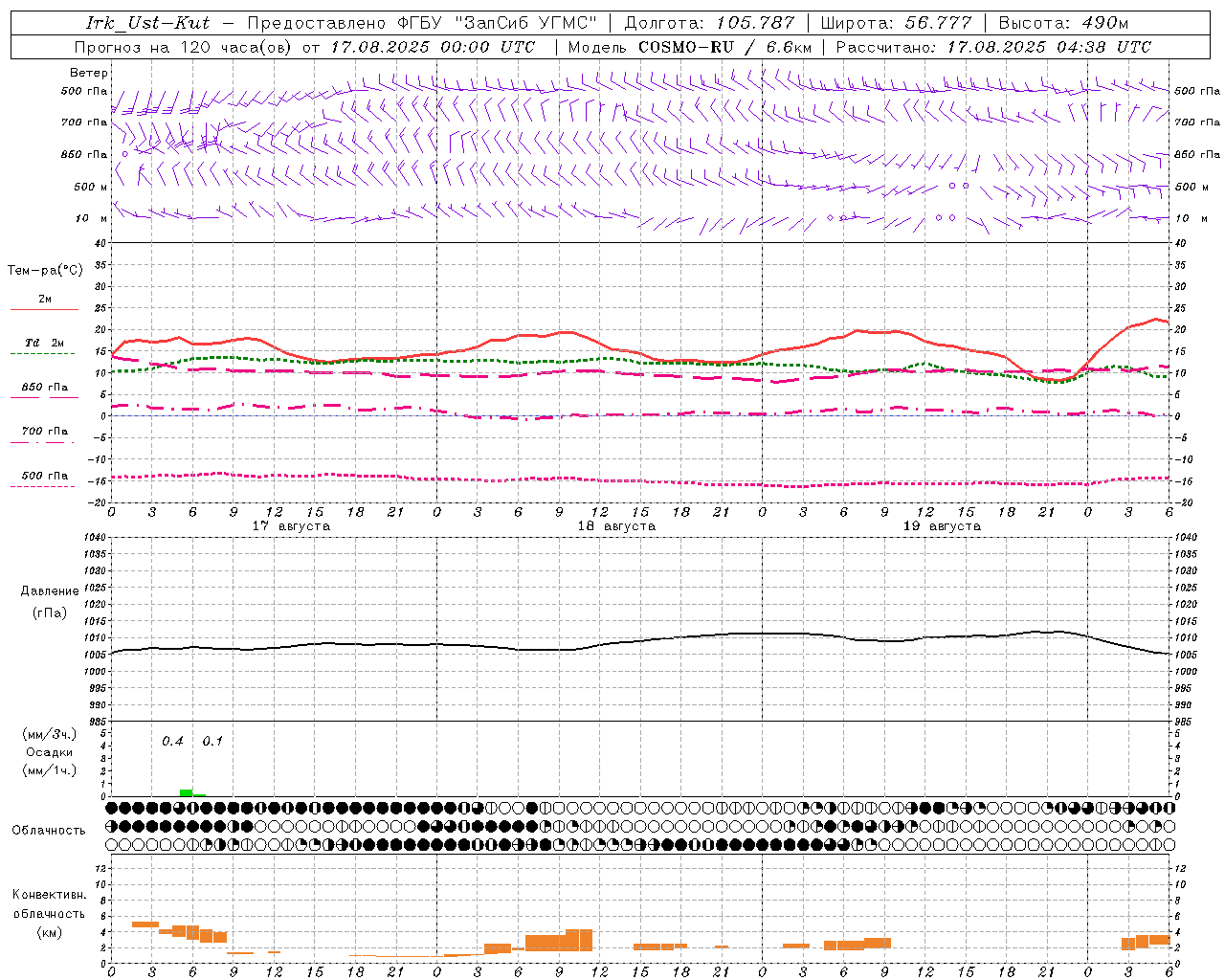Click the (км) convective cloud unit label
Image resolution: width=1225 pixels, height=980 pixels.
tap(49, 933)
